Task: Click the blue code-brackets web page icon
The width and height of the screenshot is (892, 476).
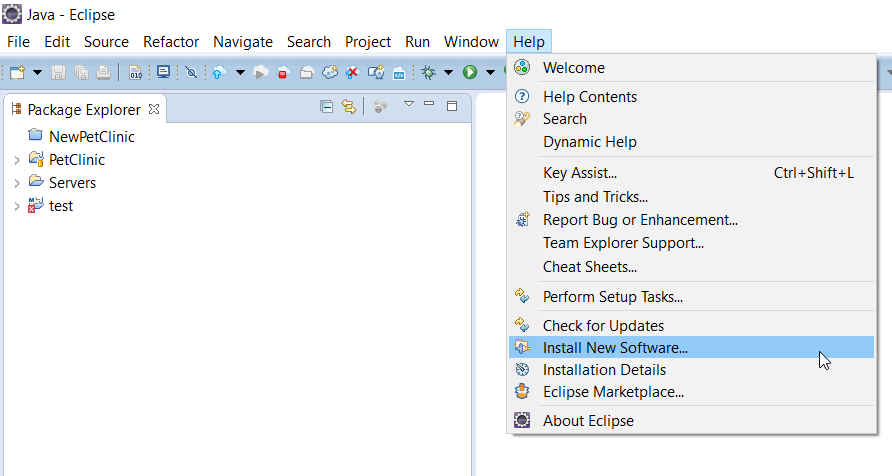Action: (399, 72)
